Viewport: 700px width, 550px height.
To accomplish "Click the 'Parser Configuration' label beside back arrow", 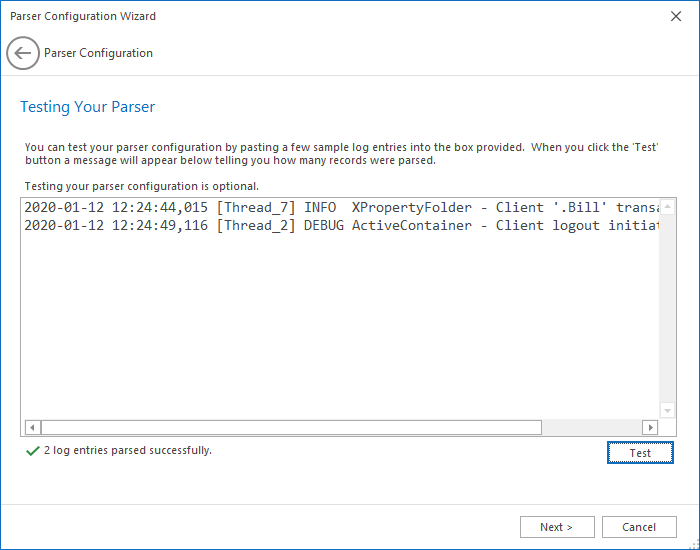I will (x=98, y=53).
